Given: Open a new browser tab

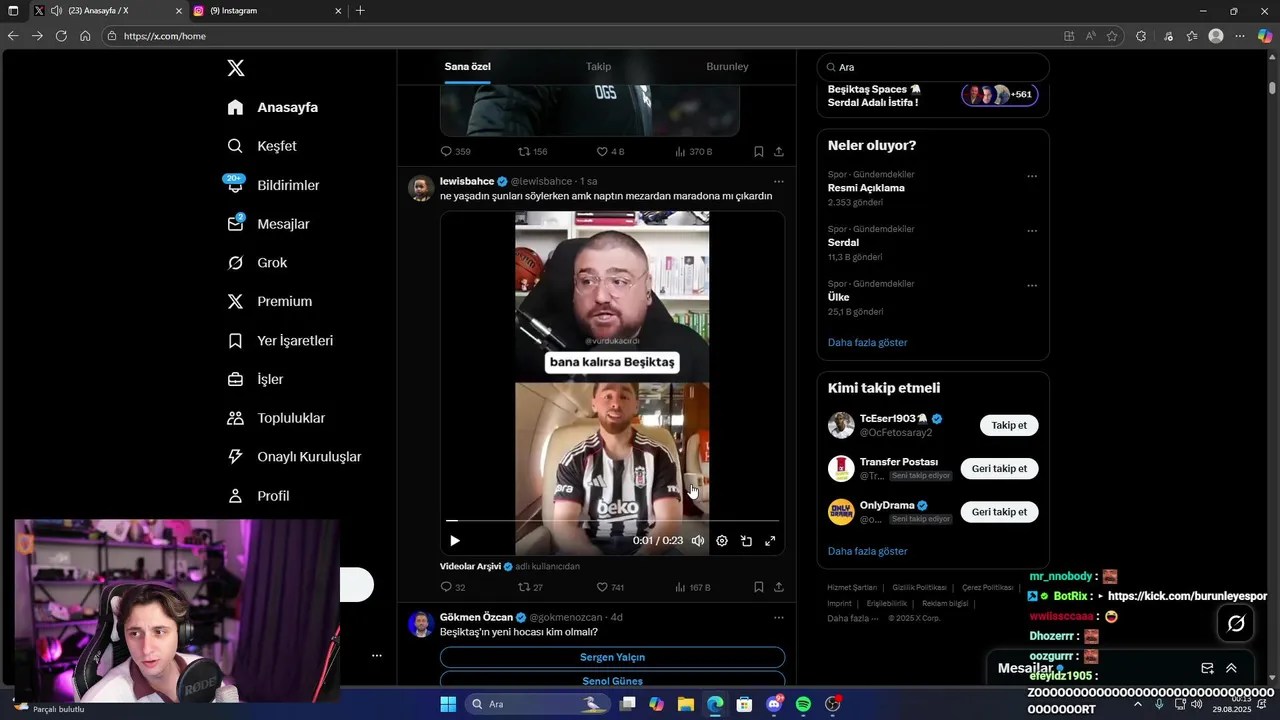Looking at the screenshot, I should point(360,11).
